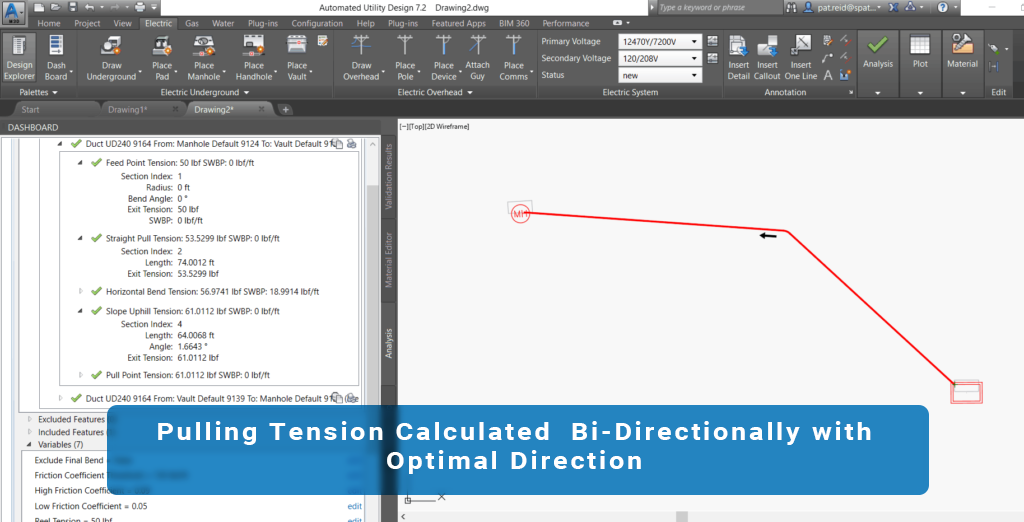This screenshot has height=522, width=1024.
Task: Click the Print icon in quick access toolbar
Action: 140,7
